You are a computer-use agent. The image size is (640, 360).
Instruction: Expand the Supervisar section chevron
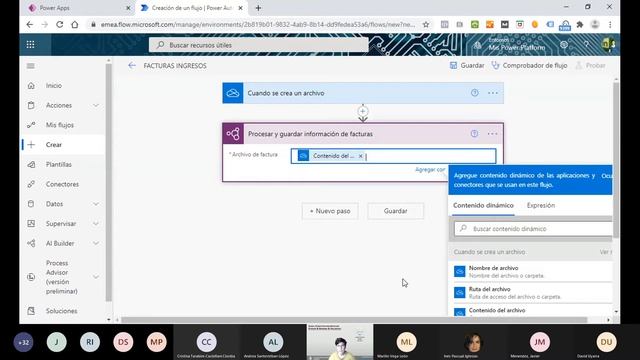pos(96,224)
